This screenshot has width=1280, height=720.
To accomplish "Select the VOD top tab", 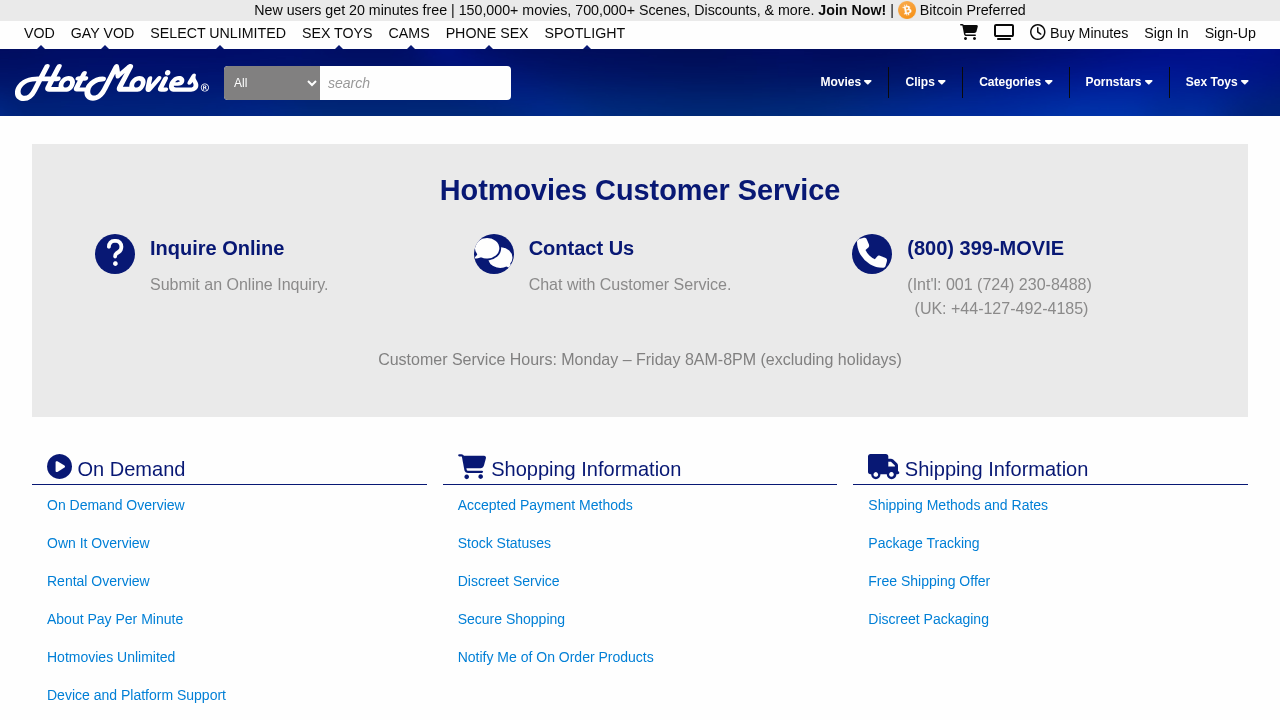I will click(x=39, y=33).
